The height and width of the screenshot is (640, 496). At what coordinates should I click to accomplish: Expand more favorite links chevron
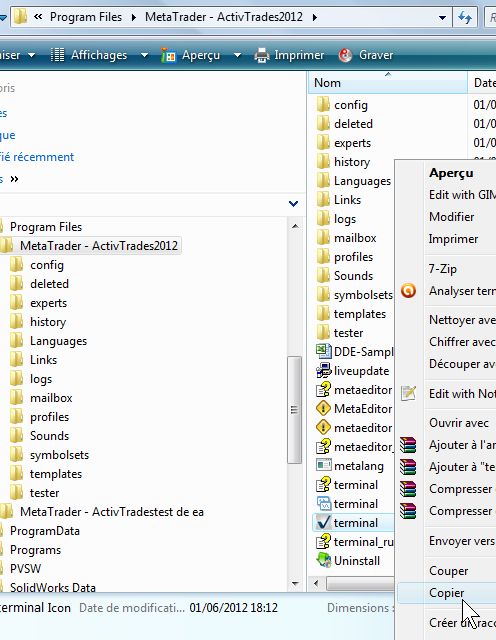(14, 179)
